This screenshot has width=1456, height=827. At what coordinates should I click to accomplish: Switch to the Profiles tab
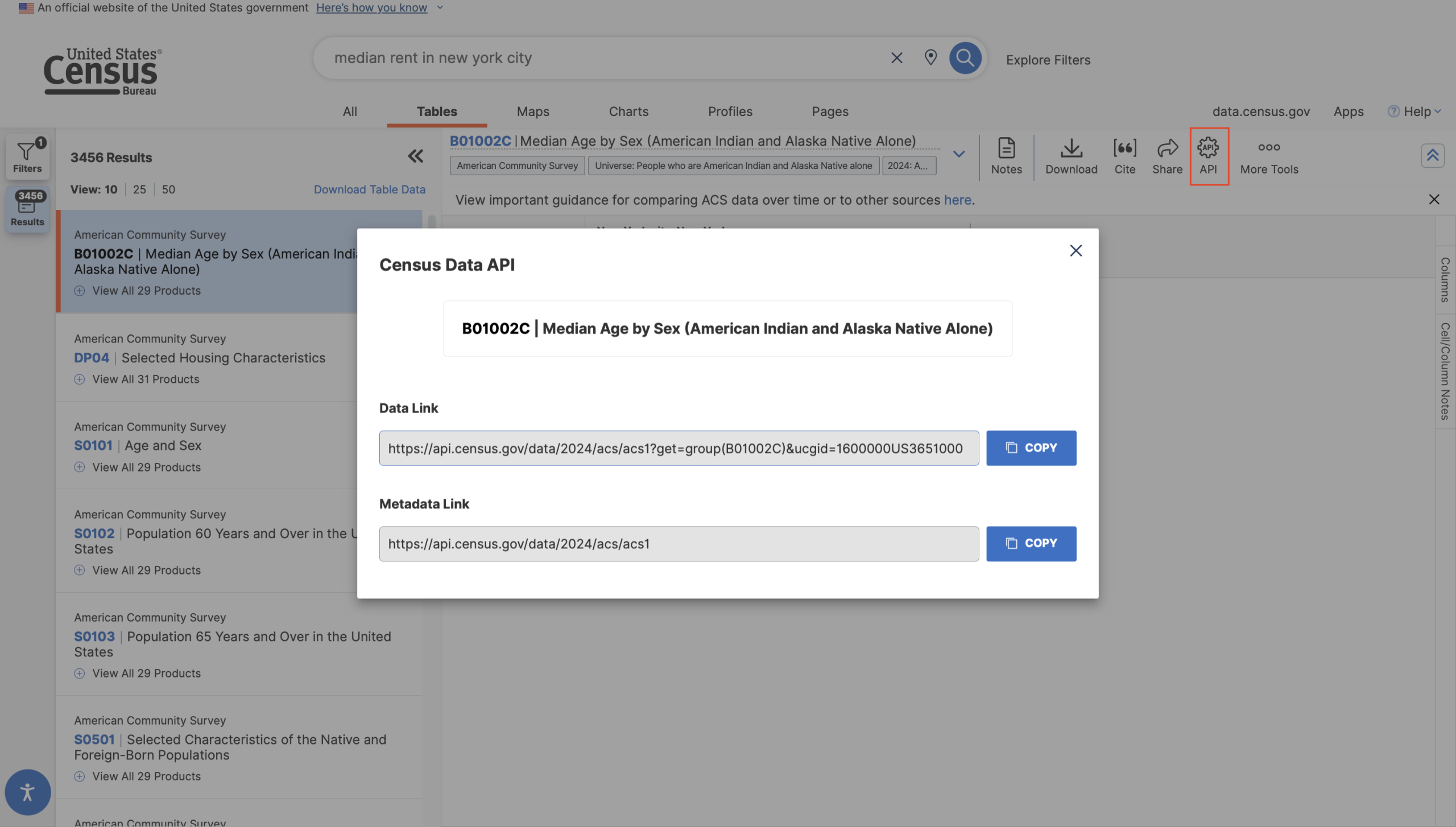730,111
